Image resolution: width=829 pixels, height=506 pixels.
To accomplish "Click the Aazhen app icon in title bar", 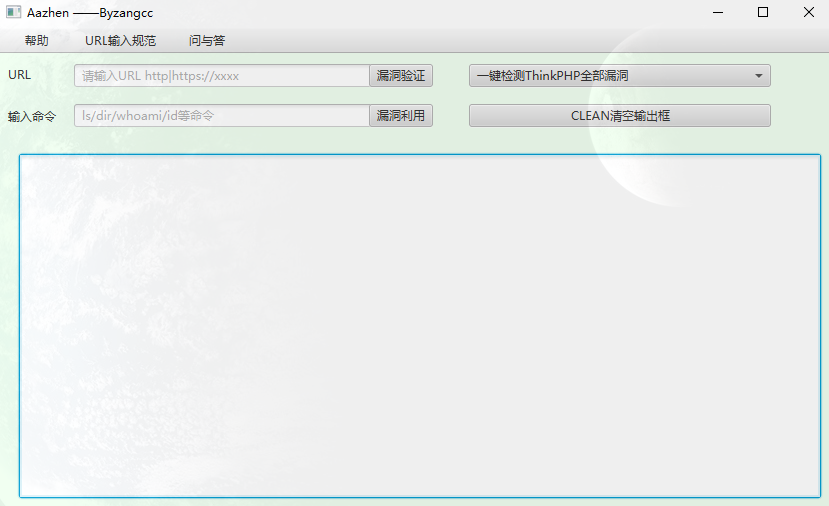I will pyautogui.click(x=13, y=12).
